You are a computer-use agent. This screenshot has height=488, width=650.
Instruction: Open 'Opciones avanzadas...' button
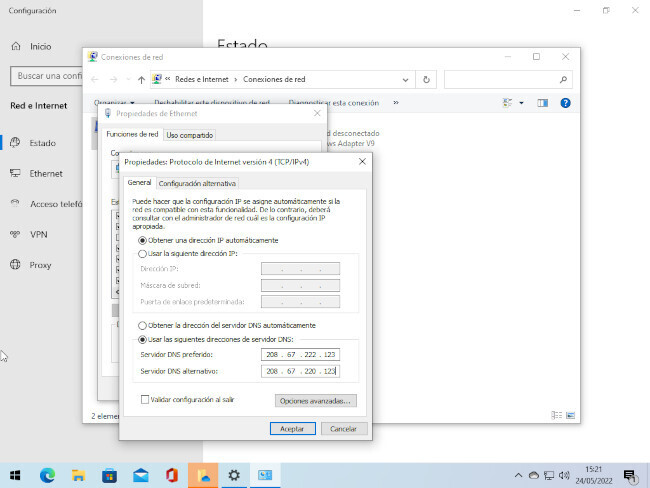click(315, 400)
